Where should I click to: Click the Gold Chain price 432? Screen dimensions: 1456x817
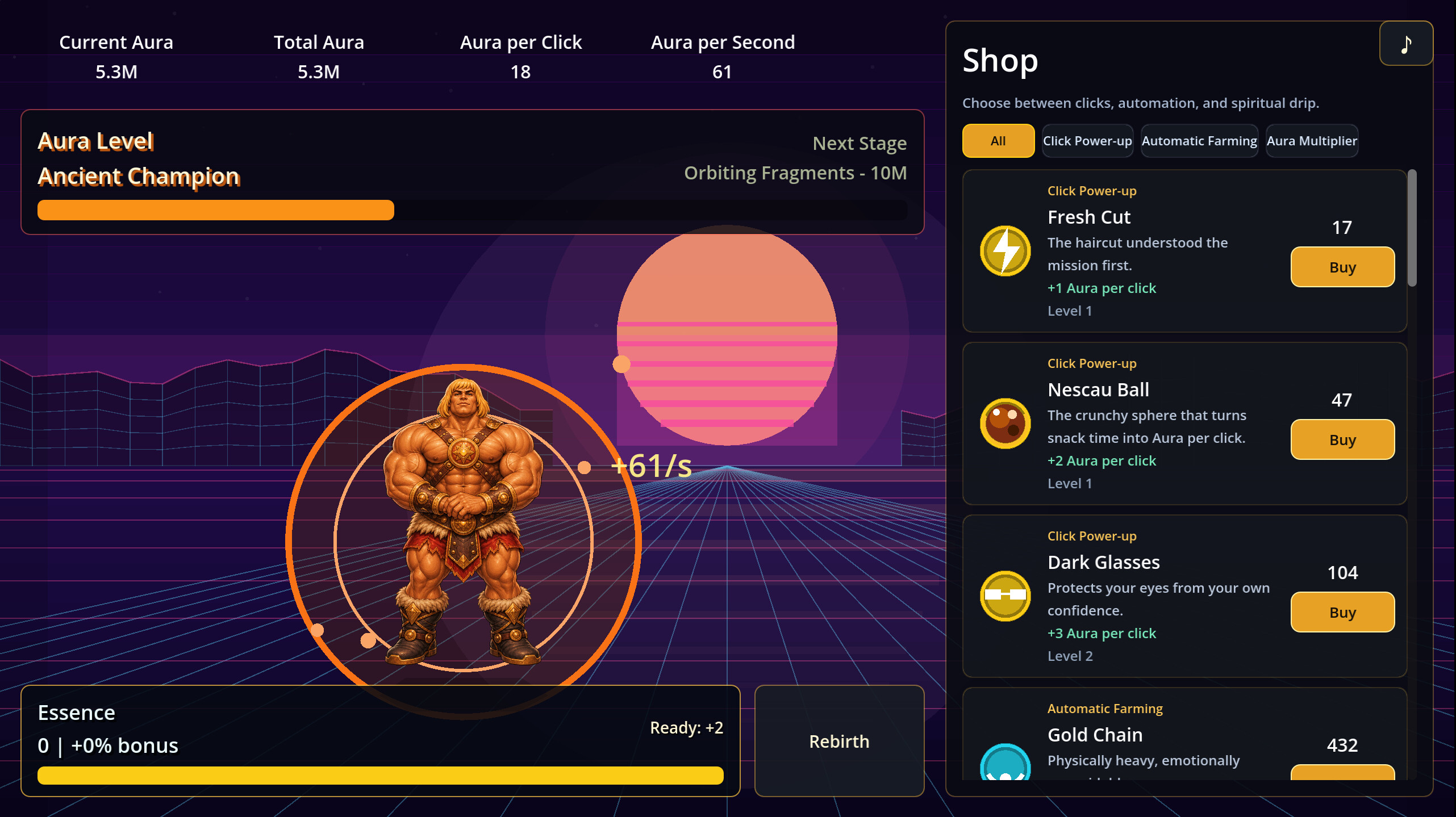[x=1342, y=745]
